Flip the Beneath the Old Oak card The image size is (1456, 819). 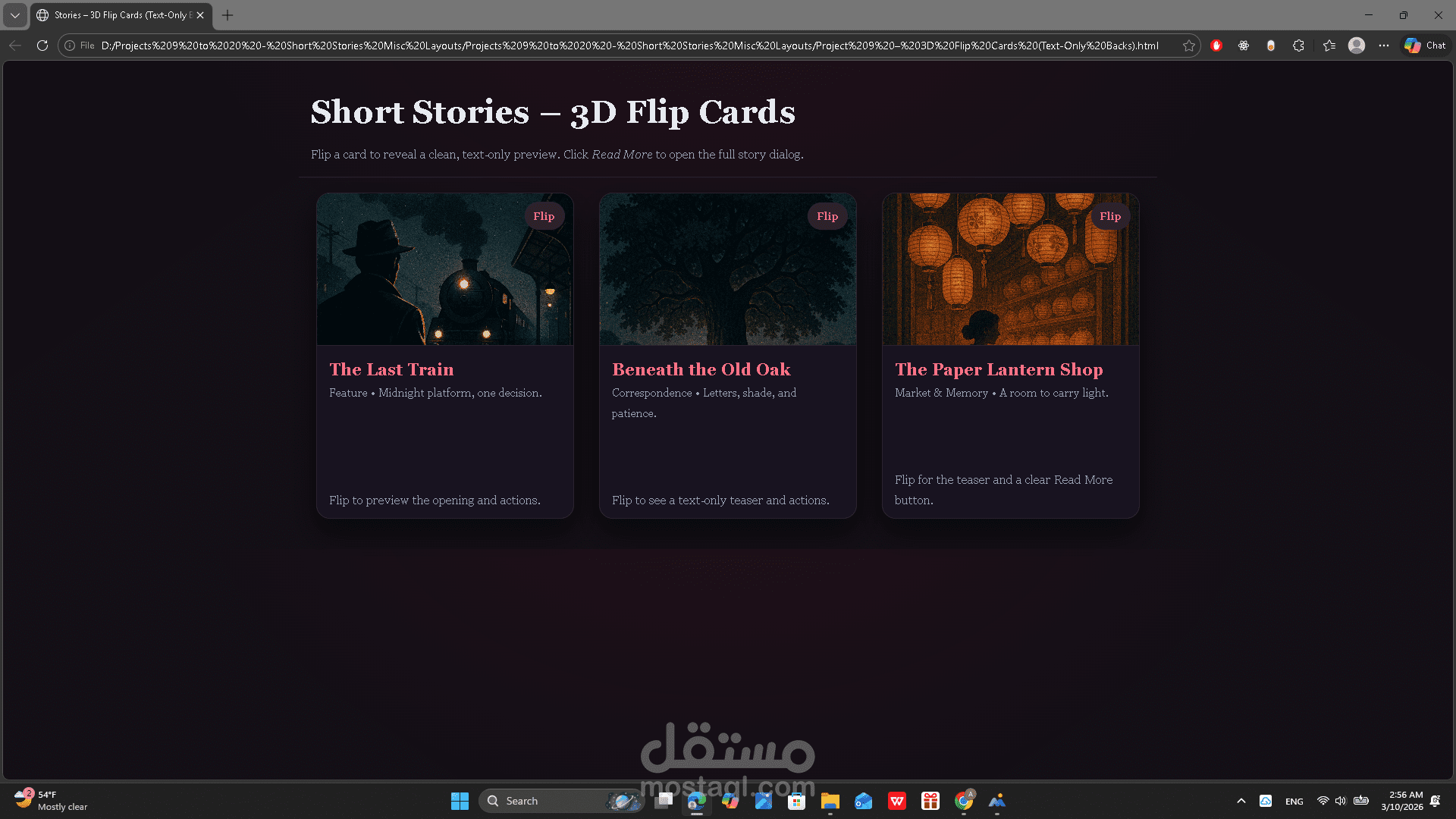point(827,215)
